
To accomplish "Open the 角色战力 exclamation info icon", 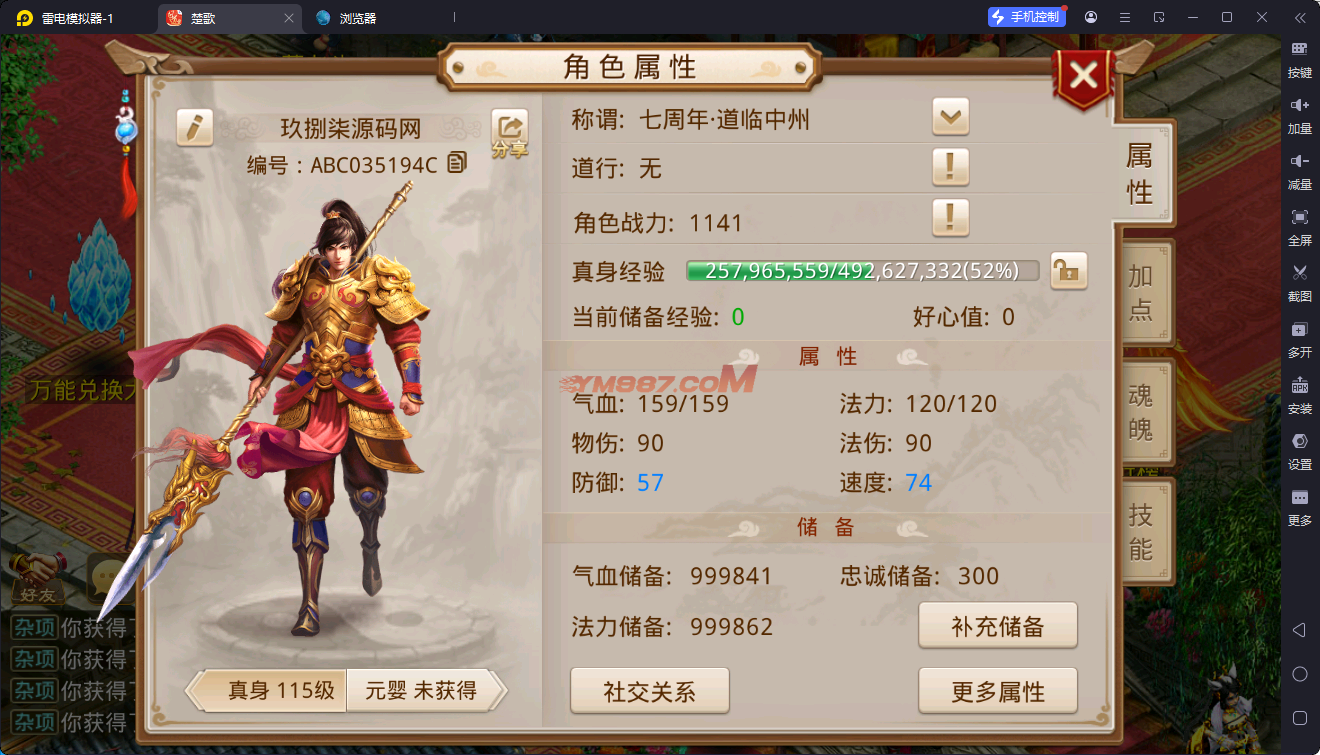I will pyautogui.click(x=950, y=217).
